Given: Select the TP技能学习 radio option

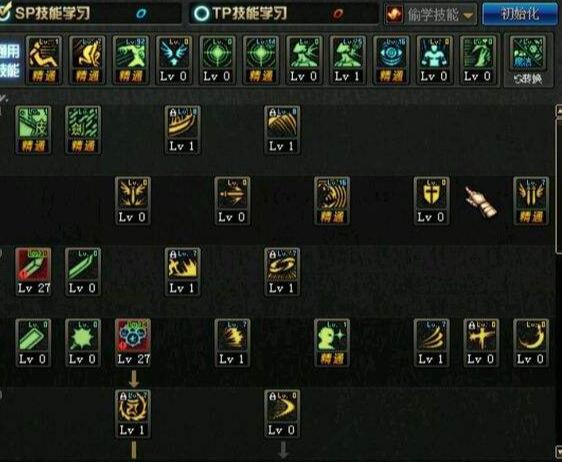Looking at the screenshot, I should tap(201, 14).
